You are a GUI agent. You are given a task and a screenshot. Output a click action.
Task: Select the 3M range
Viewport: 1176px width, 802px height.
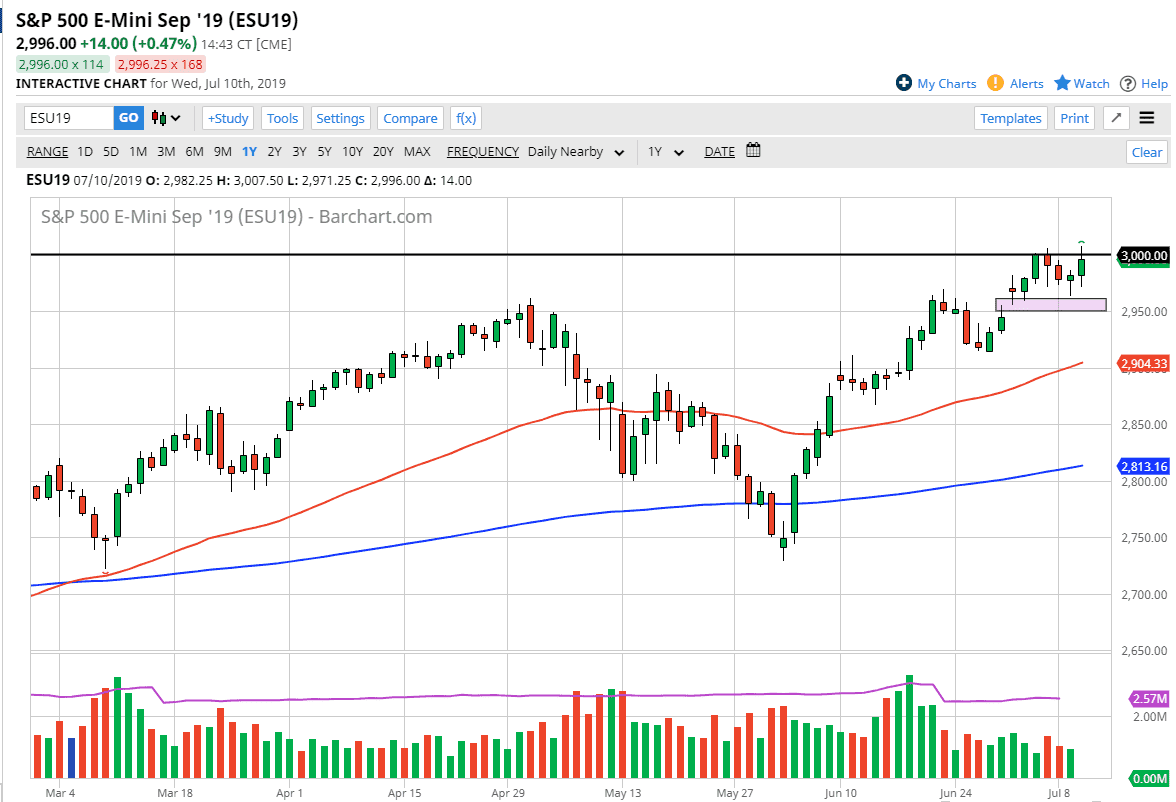click(x=166, y=152)
